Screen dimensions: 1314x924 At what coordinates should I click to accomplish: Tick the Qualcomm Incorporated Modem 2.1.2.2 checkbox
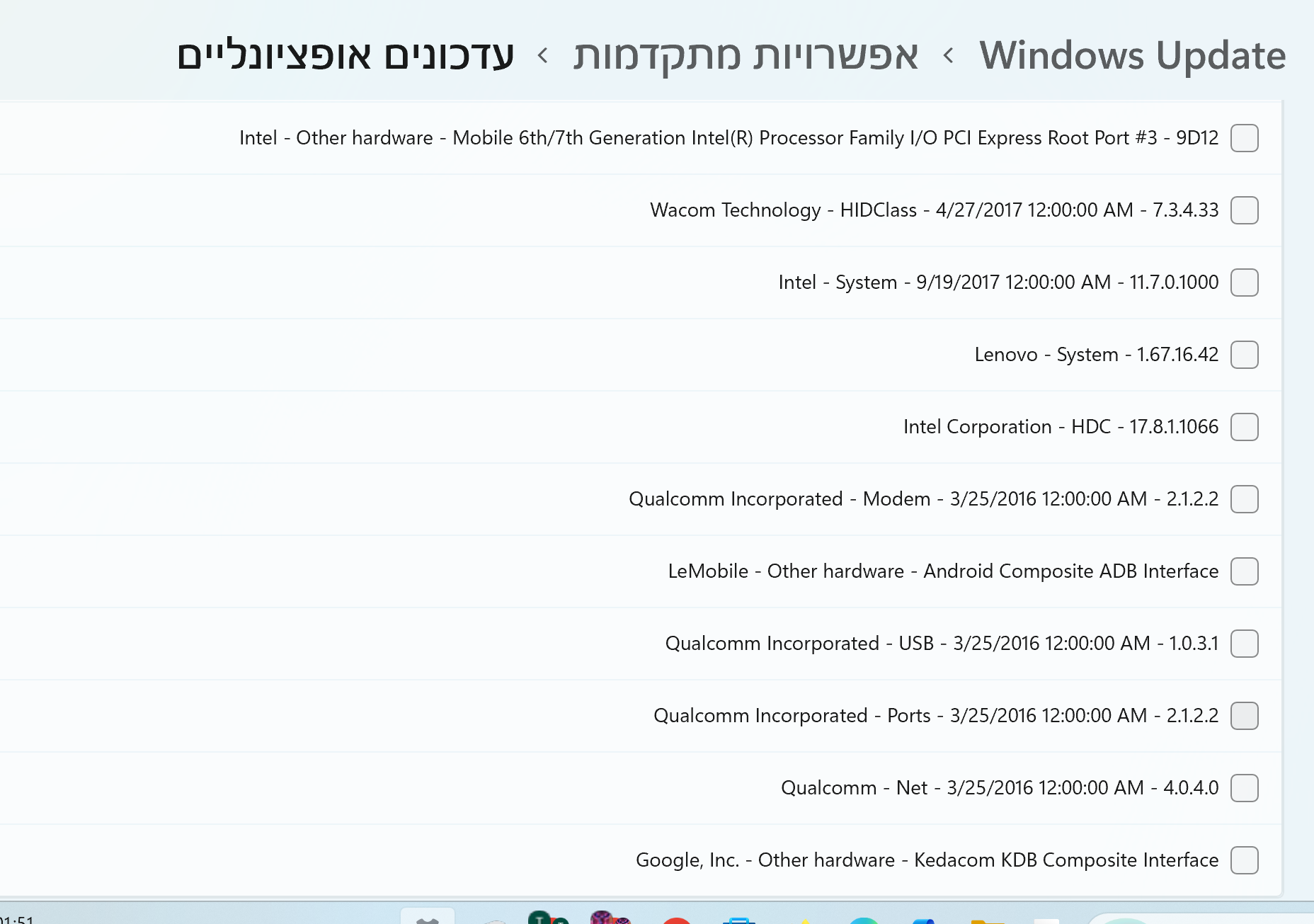click(x=1244, y=499)
